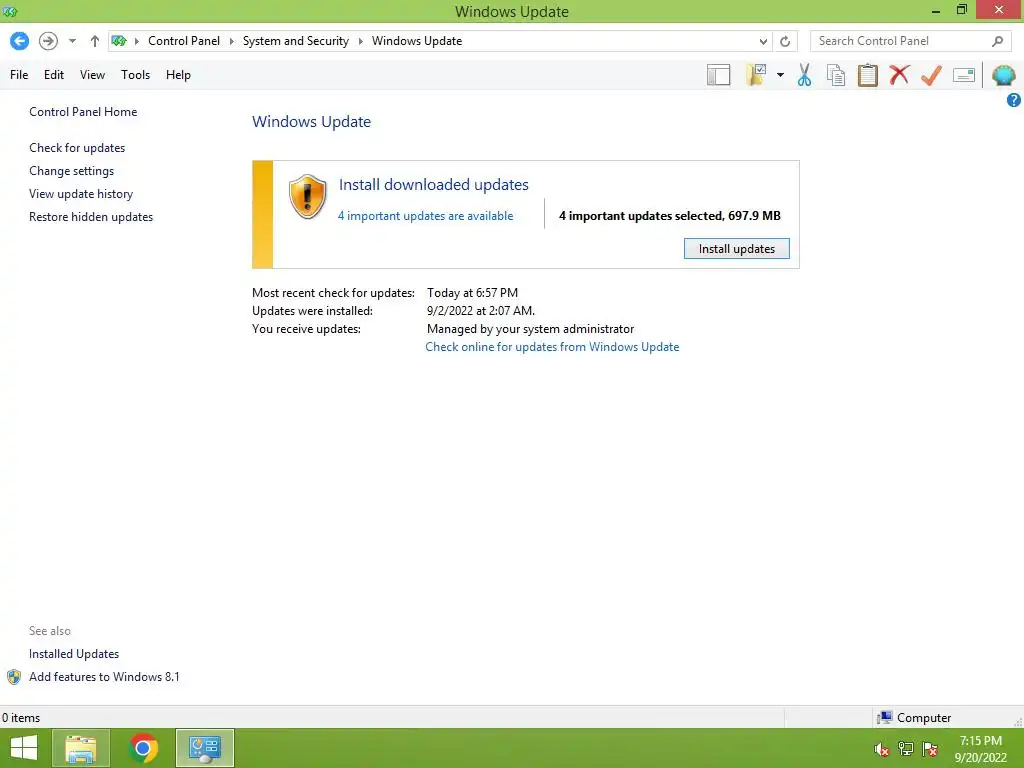Click the shield icon beside Add features
The image size is (1024, 768).
[14, 677]
